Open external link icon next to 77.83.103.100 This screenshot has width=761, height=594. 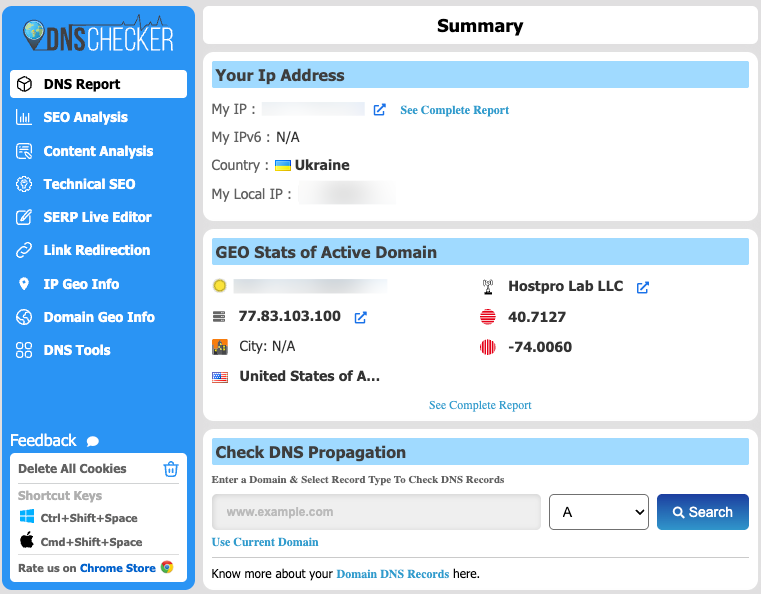[x=361, y=317]
